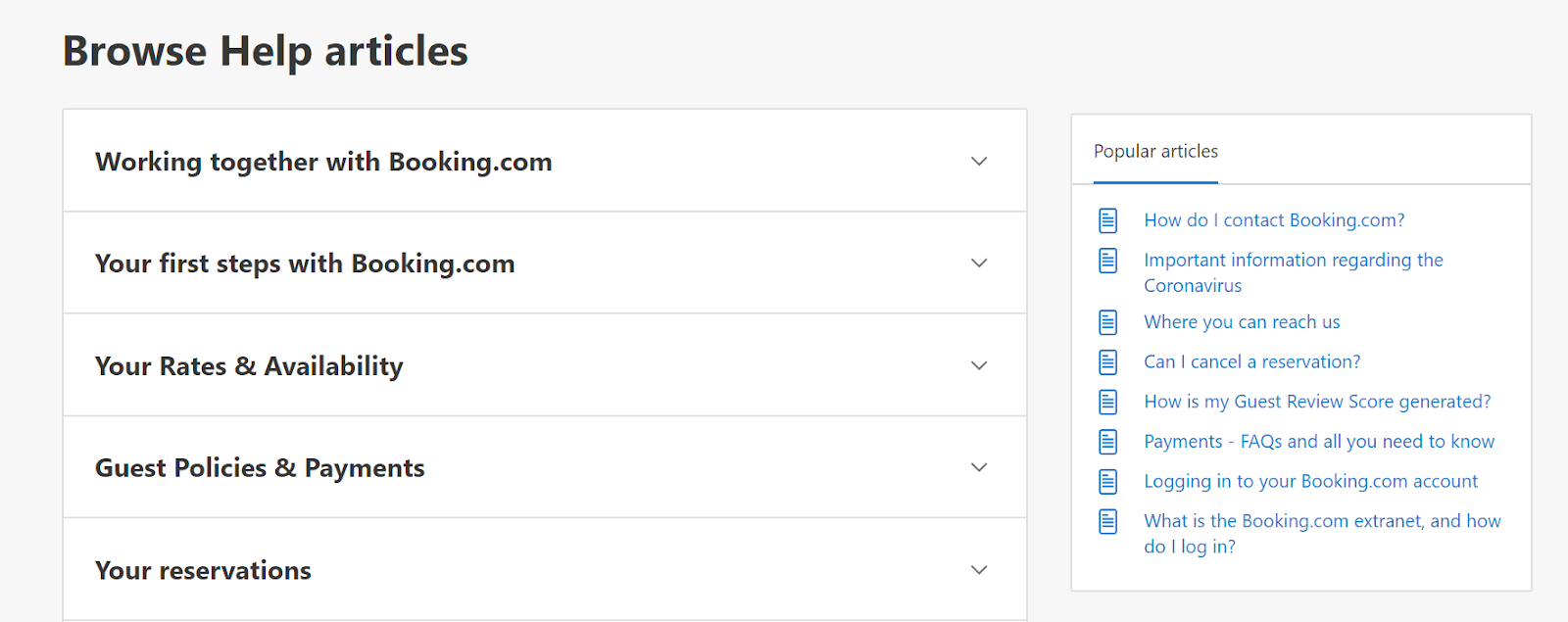
Task: Expand 'Your first steps with Booking.com' chevron
Action: (978, 263)
